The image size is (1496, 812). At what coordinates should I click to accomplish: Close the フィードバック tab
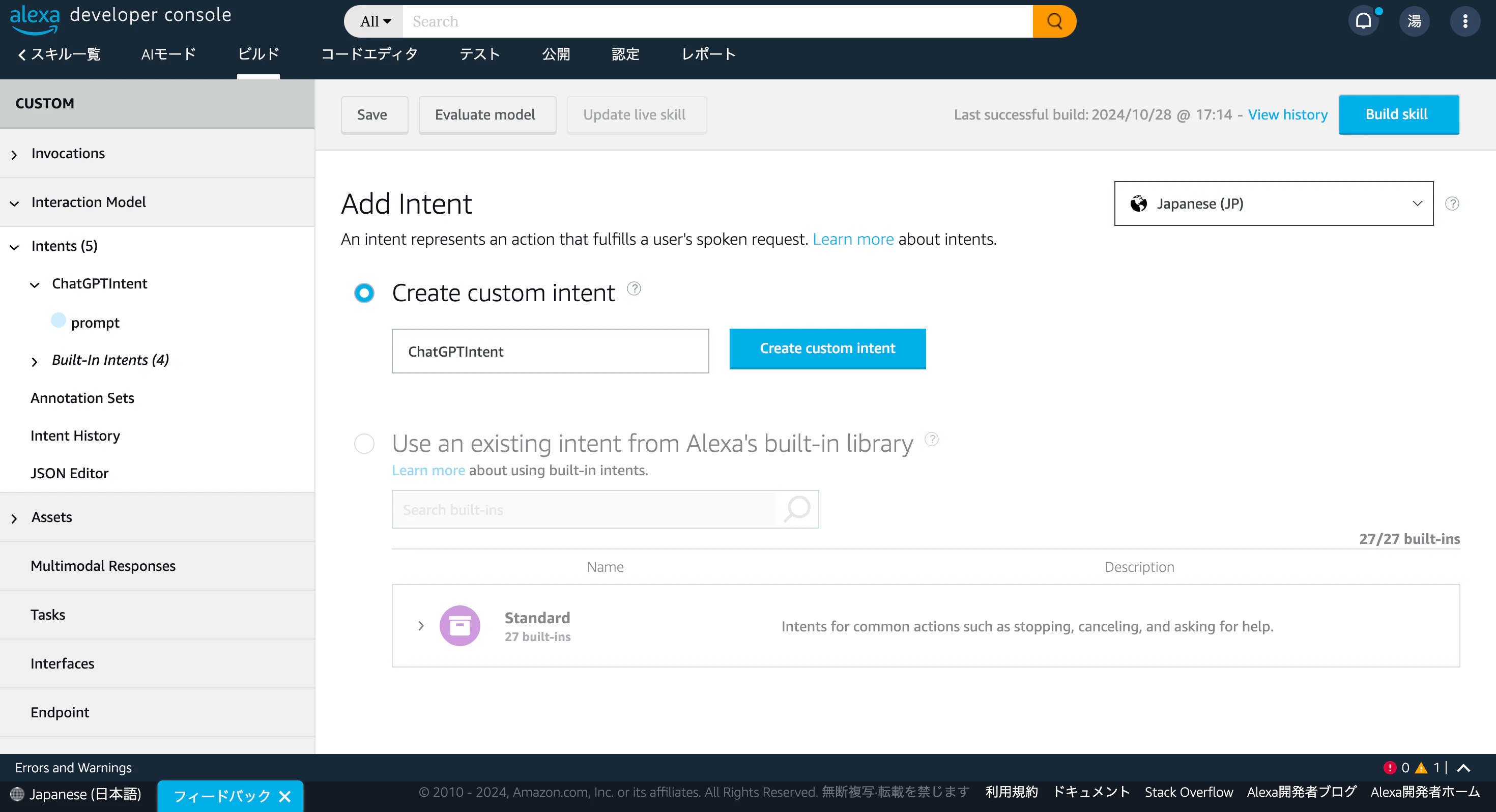click(284, 796)
